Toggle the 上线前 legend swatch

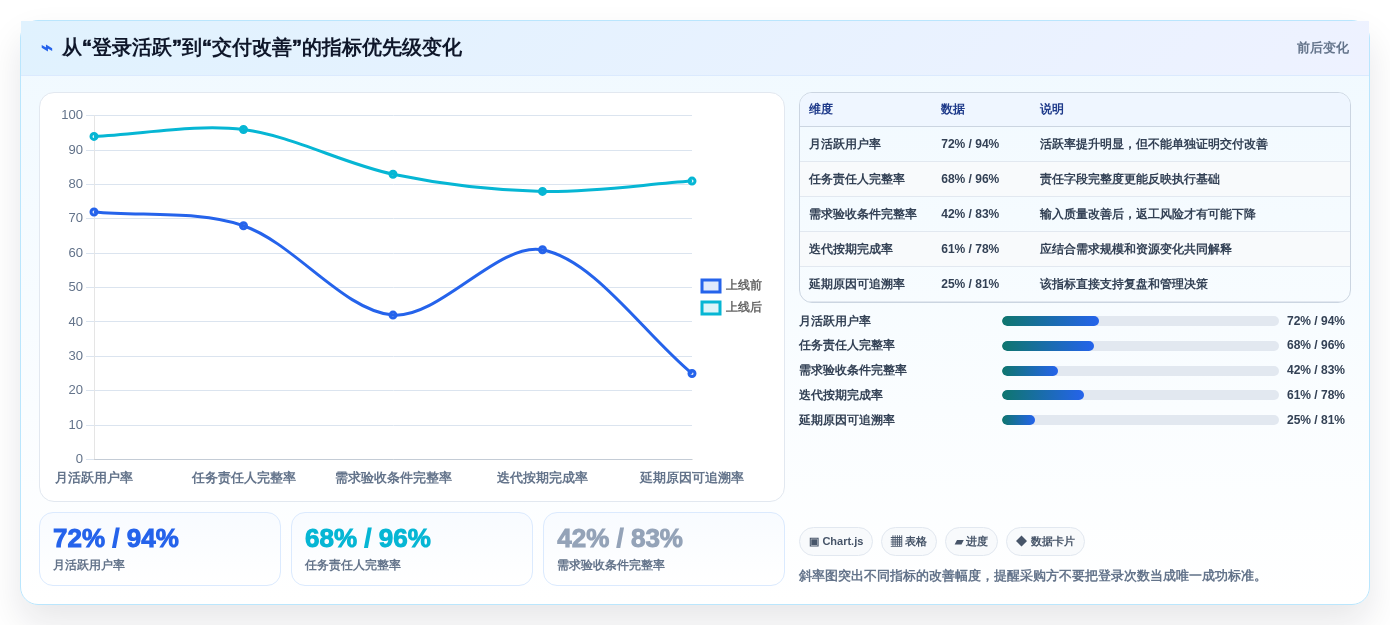[711, 286]
